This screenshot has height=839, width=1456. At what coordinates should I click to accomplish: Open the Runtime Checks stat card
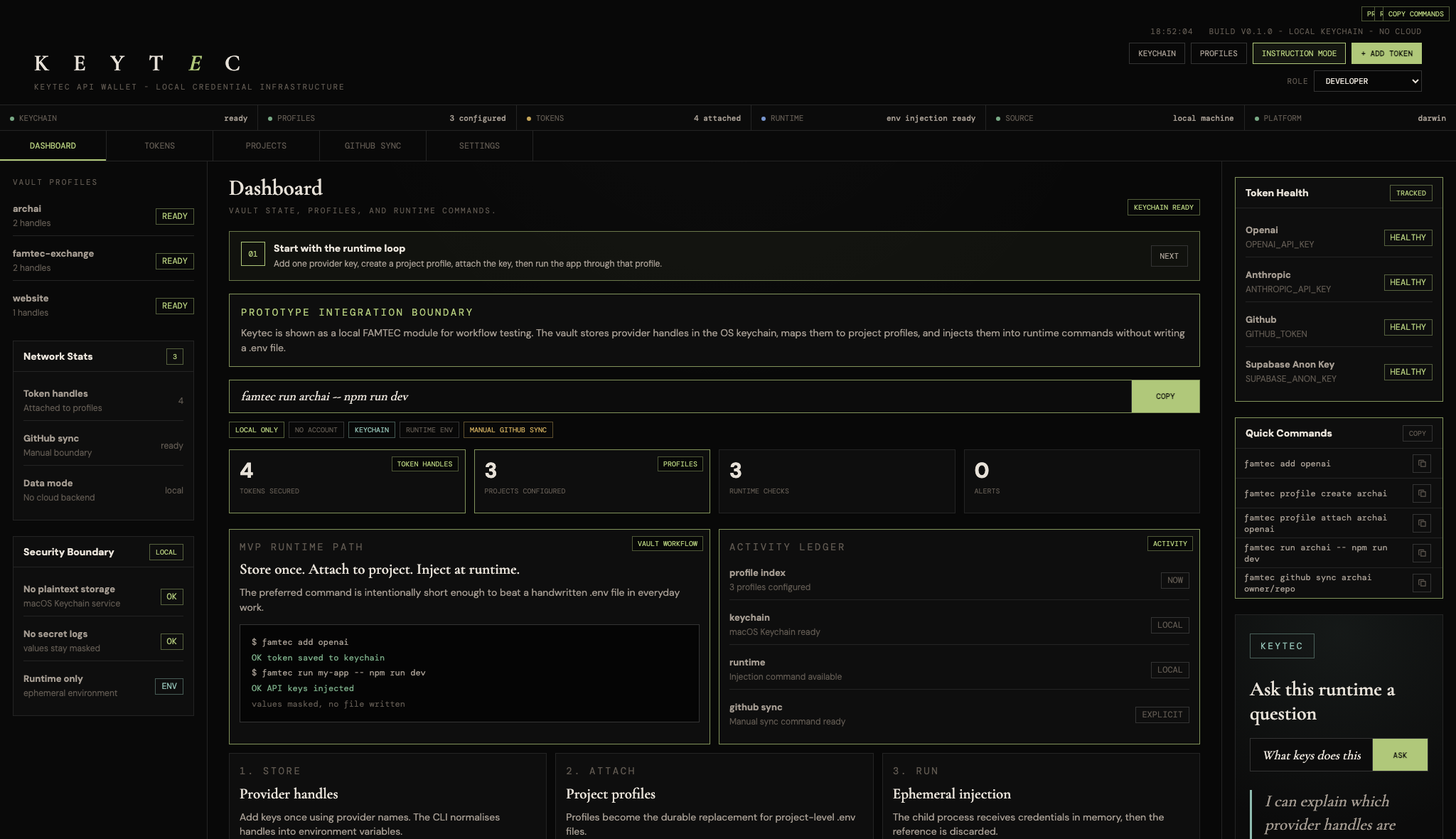[837, 481]
